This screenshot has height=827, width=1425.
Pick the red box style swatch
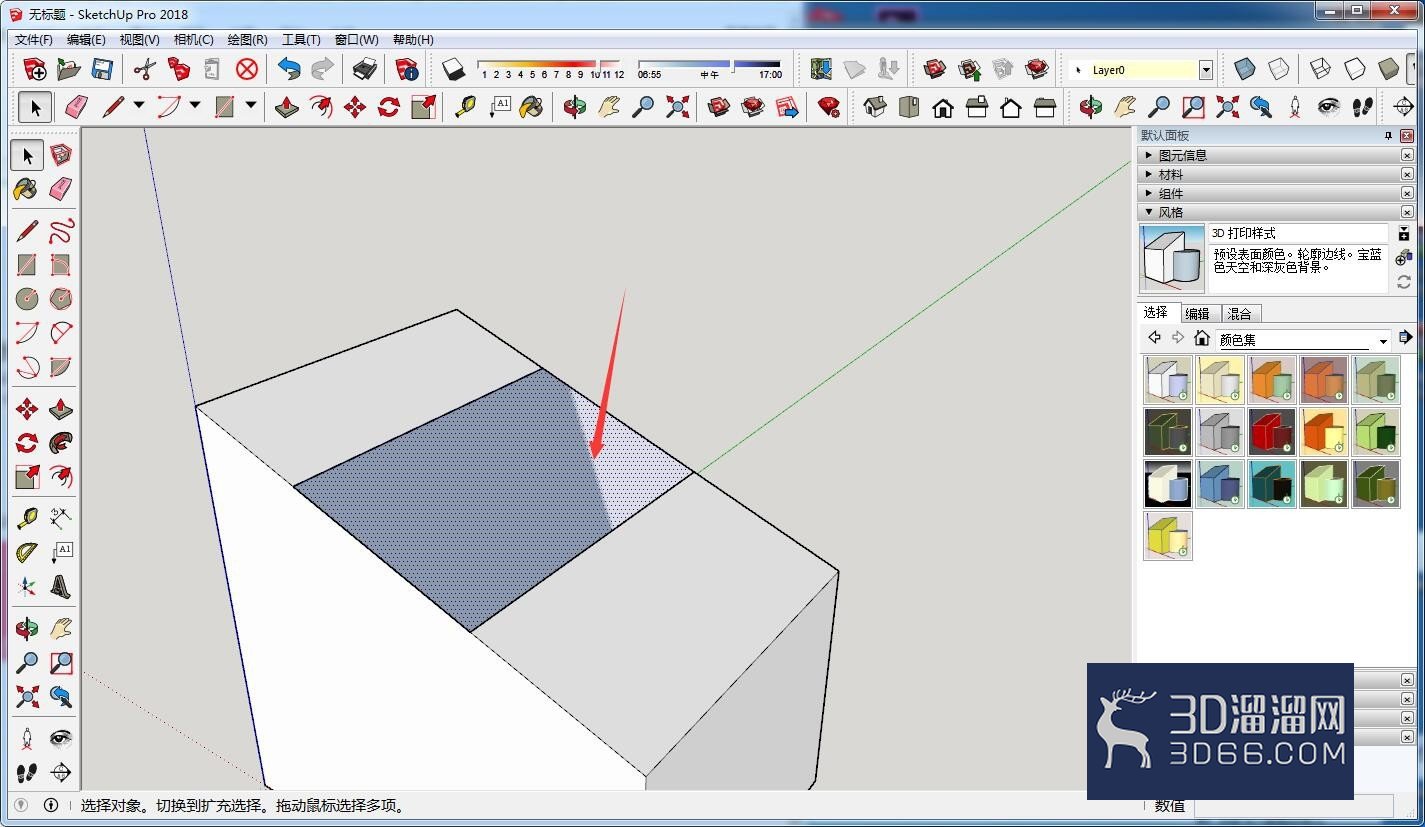(x=1272, y=432)
